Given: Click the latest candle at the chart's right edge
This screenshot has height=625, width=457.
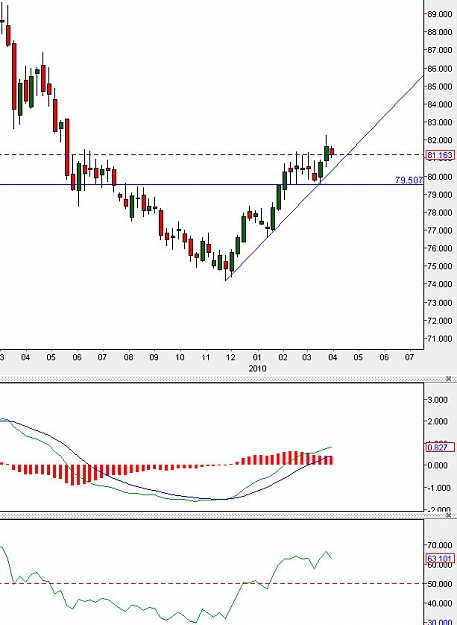Looking at the screenshot, I should pos(332,151).
